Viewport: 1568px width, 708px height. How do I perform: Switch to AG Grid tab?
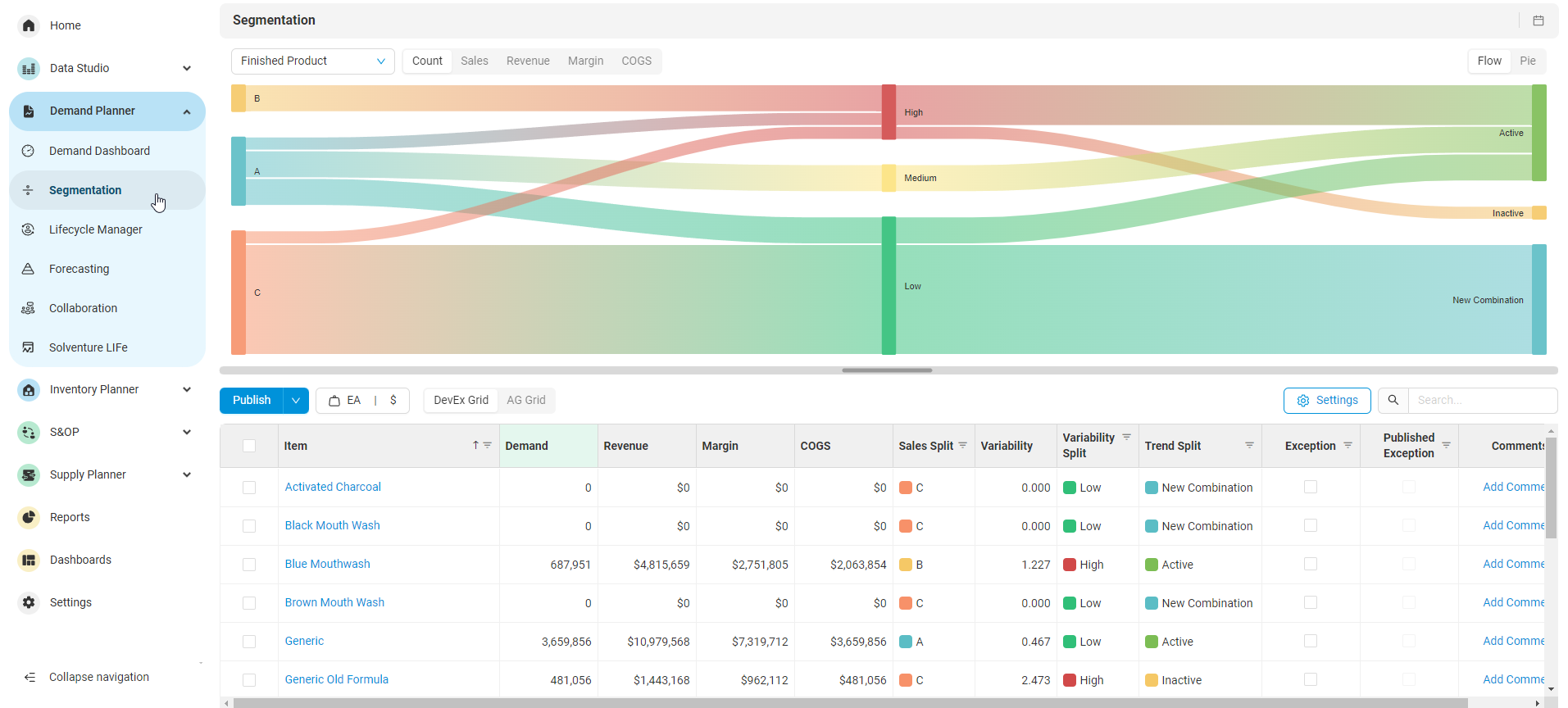526,400
